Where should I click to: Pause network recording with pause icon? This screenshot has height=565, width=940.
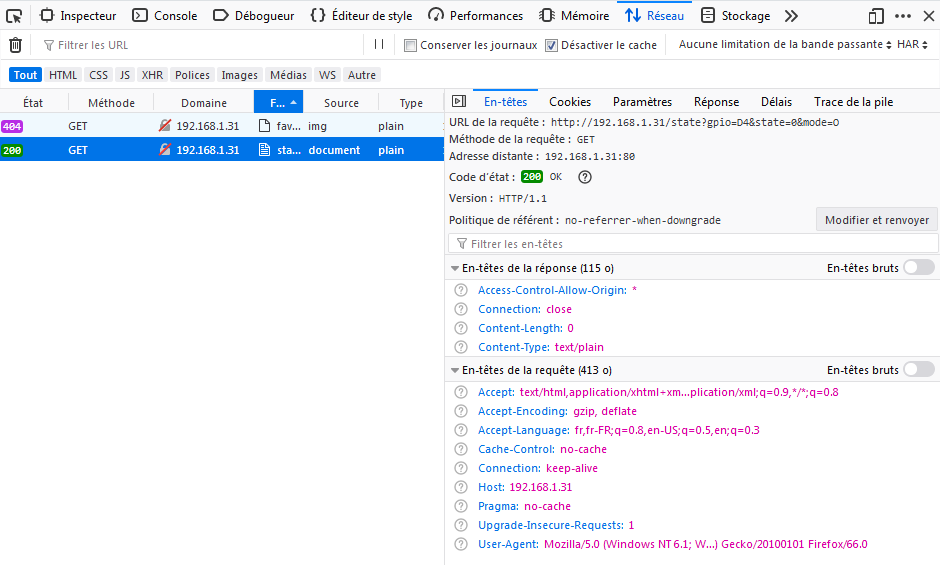point(379,44)
